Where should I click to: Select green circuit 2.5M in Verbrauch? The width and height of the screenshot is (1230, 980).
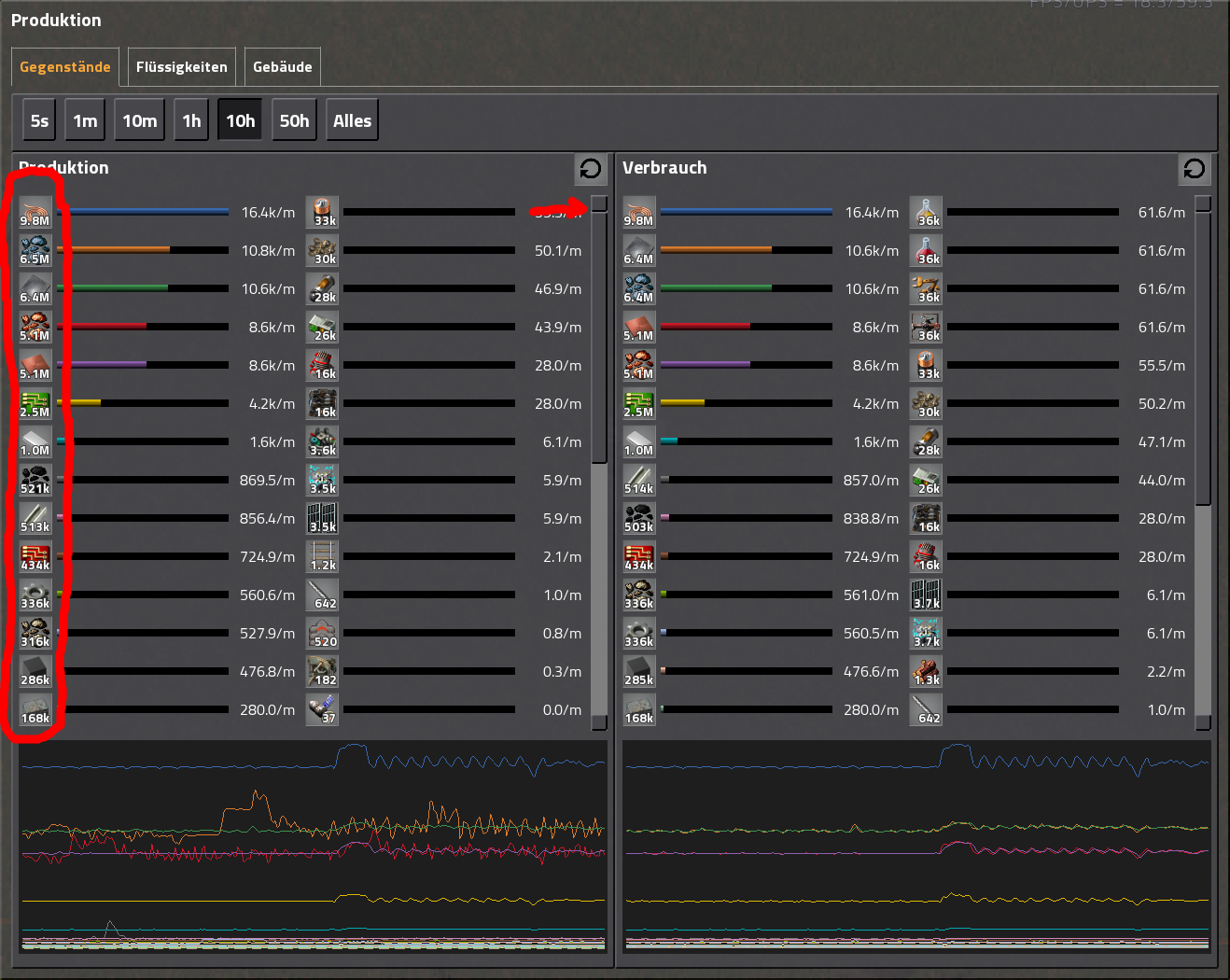639,403
